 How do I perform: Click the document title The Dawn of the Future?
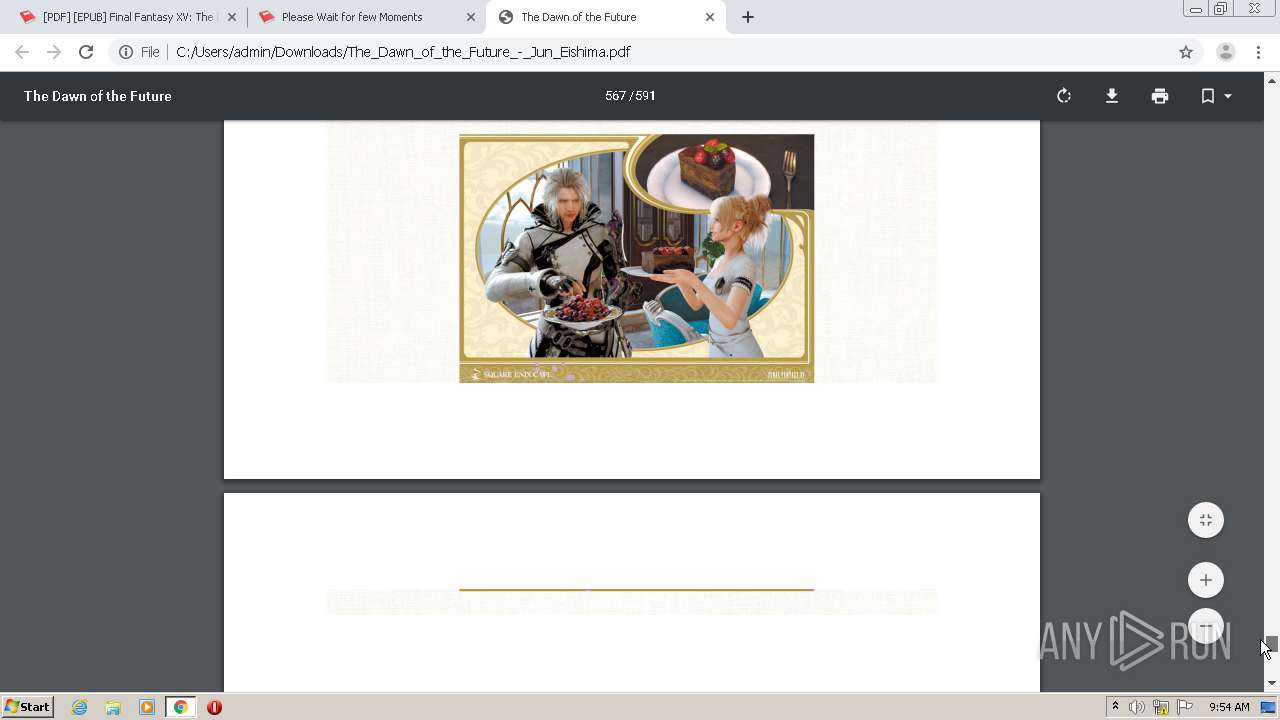tap(98, 96)
